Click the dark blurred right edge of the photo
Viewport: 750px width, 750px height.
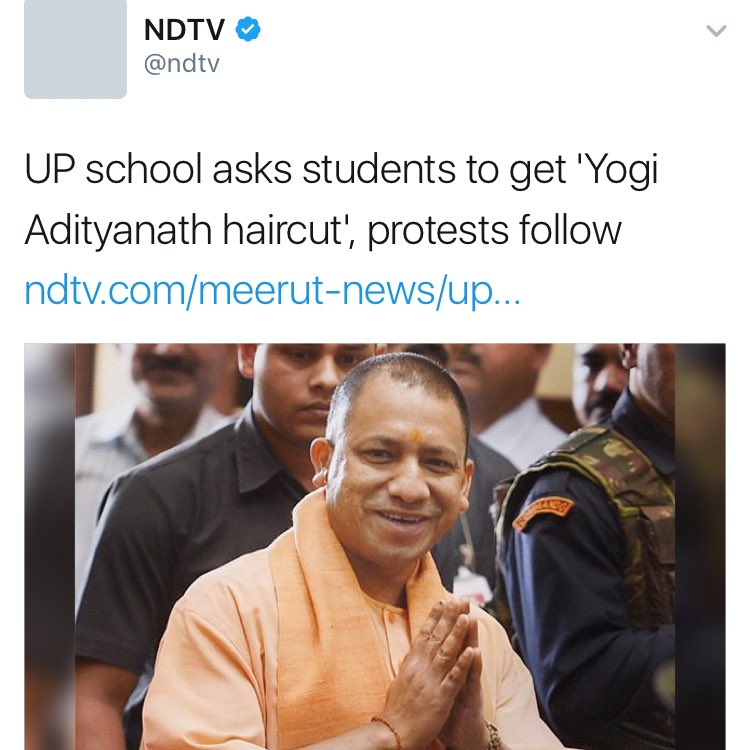click(700, 546)
